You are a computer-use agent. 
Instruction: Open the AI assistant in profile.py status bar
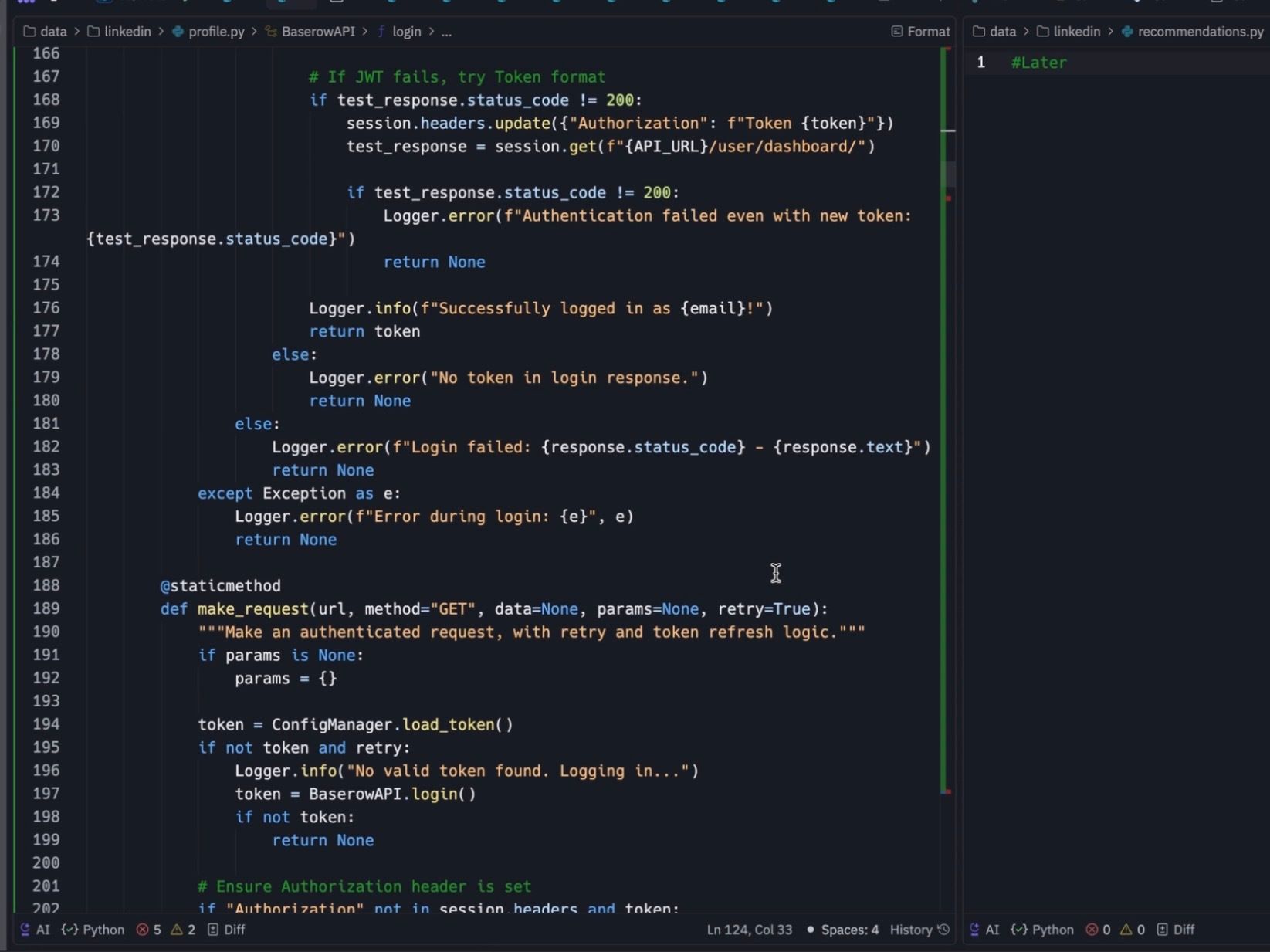point(35,930)
